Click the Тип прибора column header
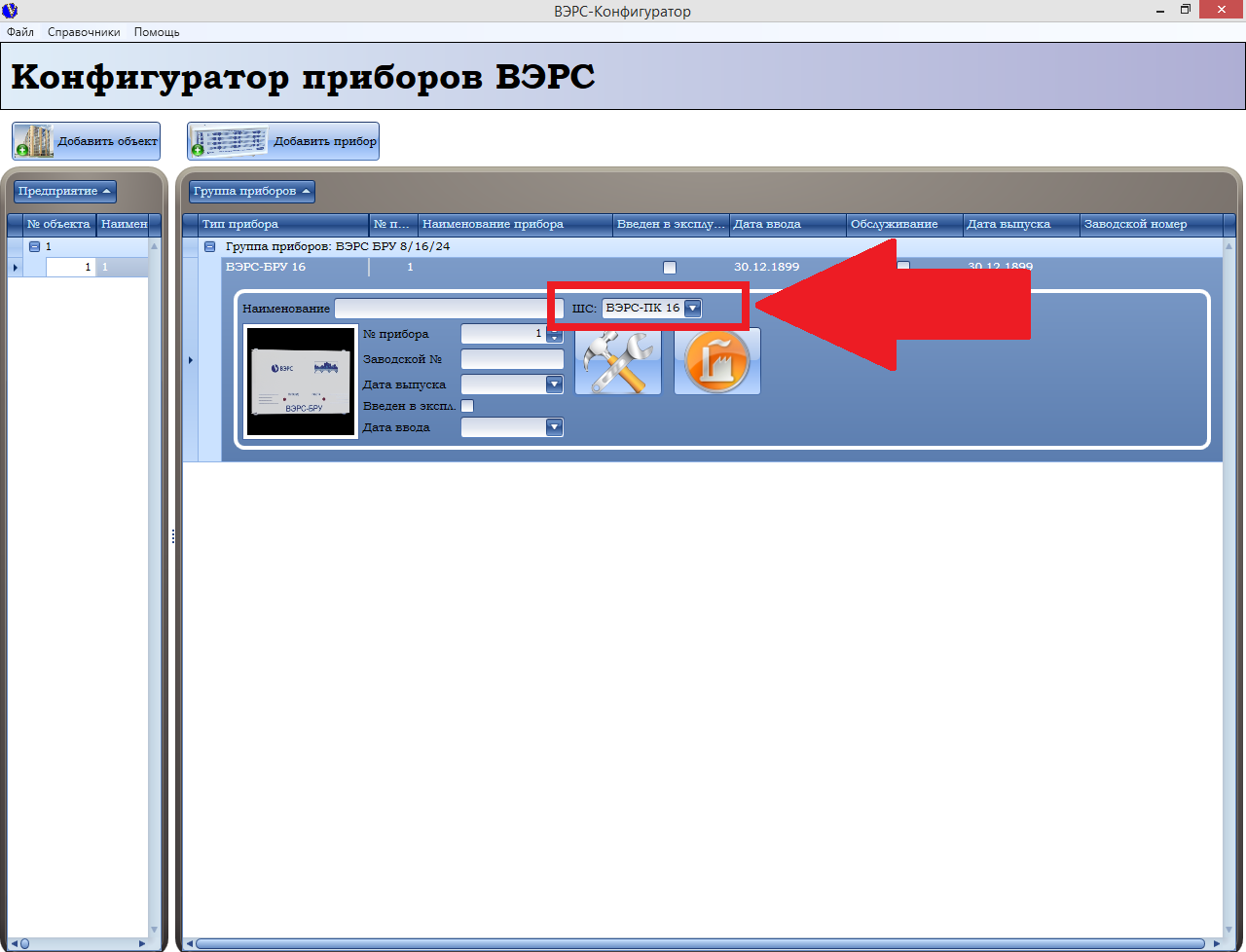The height and width of the screenshot is (952, 1246). coord(284,224)
